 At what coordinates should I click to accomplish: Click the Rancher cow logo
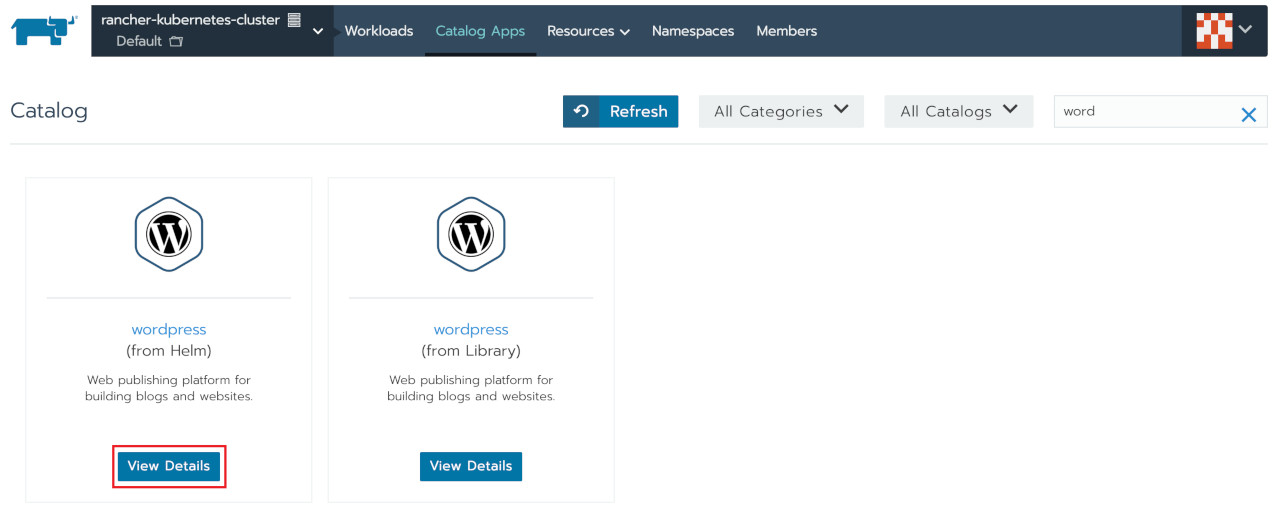coord(44,30)
